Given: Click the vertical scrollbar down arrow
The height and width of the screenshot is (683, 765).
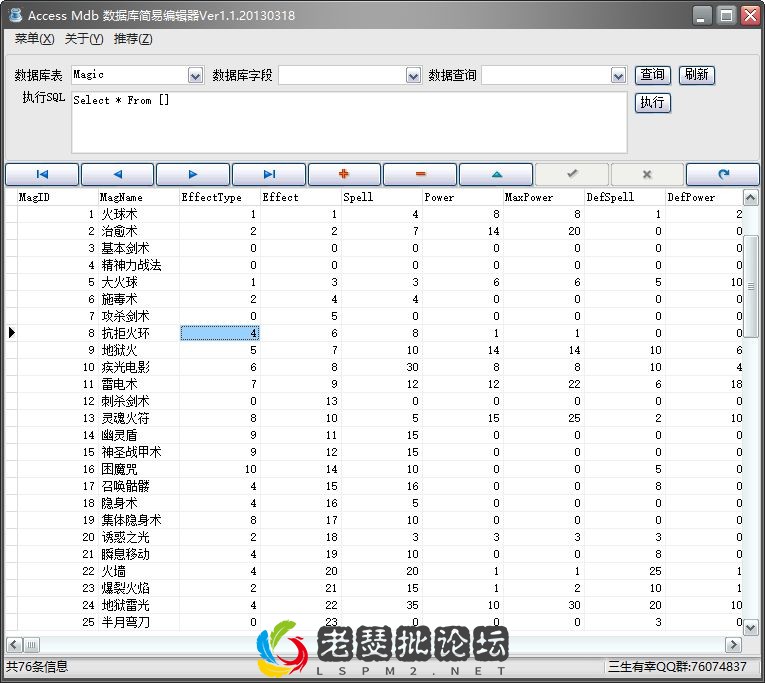Looking at the screenshot, I should coord(750,627).
